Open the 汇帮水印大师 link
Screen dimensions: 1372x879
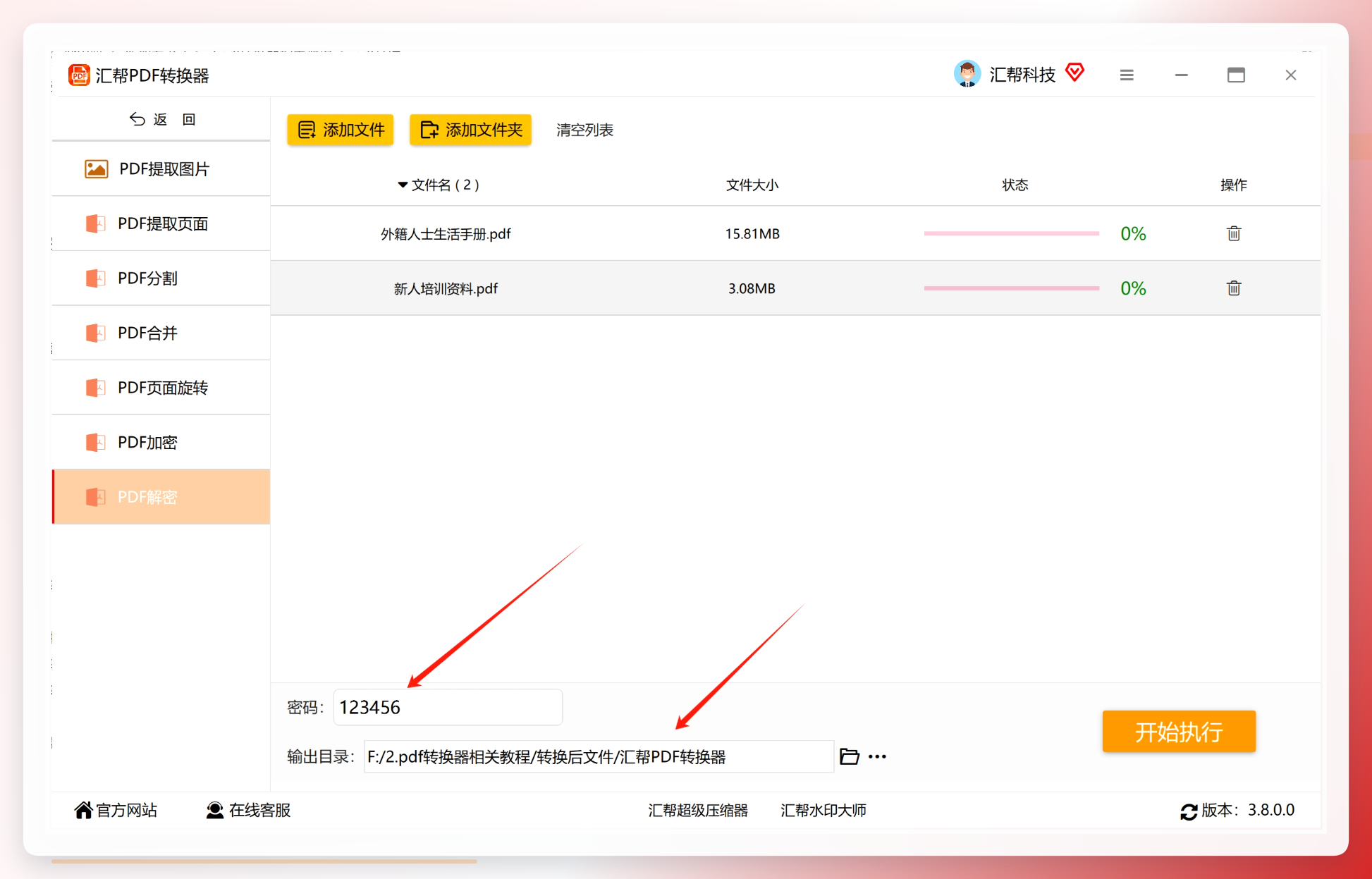pyautogui.click(x=823, y=811)
